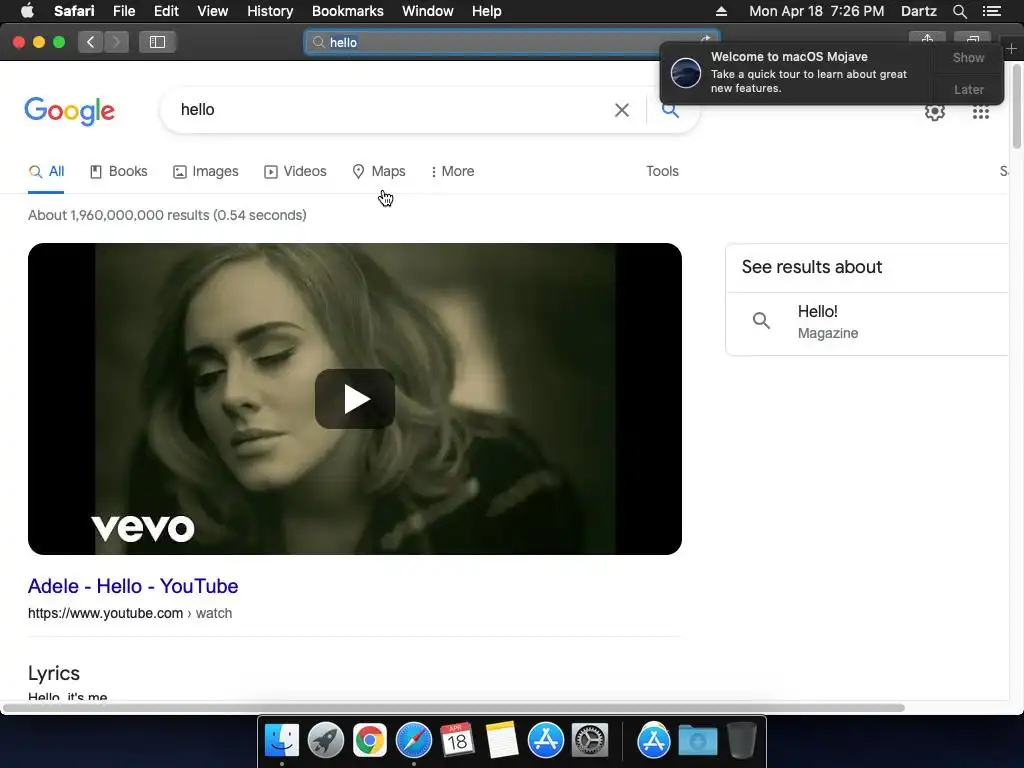Click the youtube.com watch URL text
This screenshot has height=768, width=1024.
130,613
